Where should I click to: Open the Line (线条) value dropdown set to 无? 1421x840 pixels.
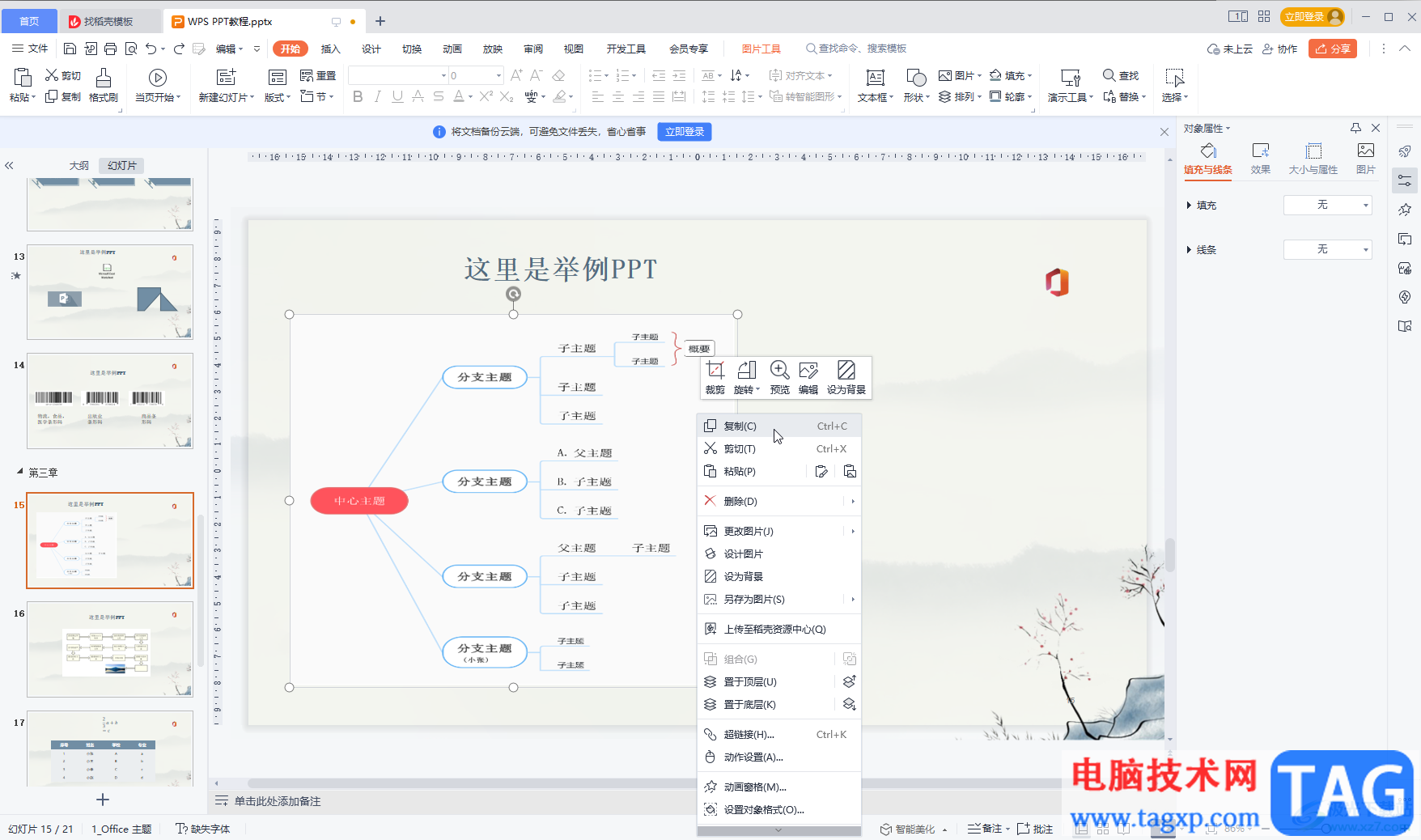point(1328,249)
